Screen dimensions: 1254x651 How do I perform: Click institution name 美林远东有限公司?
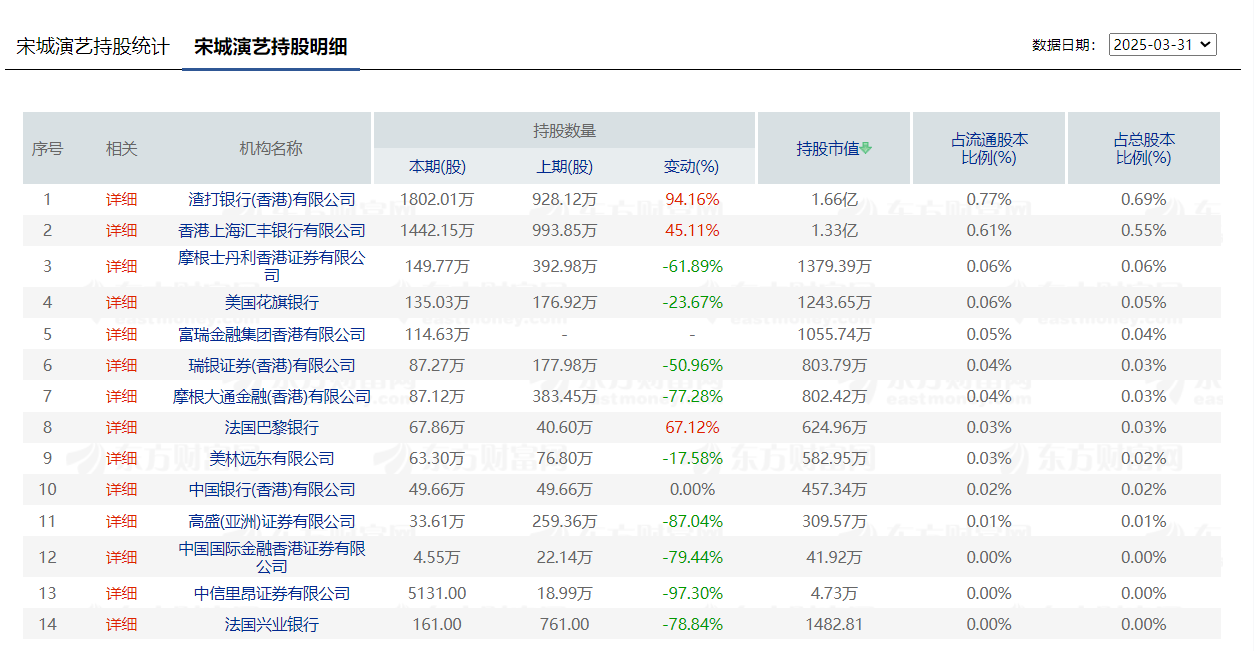[x=272, y=458]
